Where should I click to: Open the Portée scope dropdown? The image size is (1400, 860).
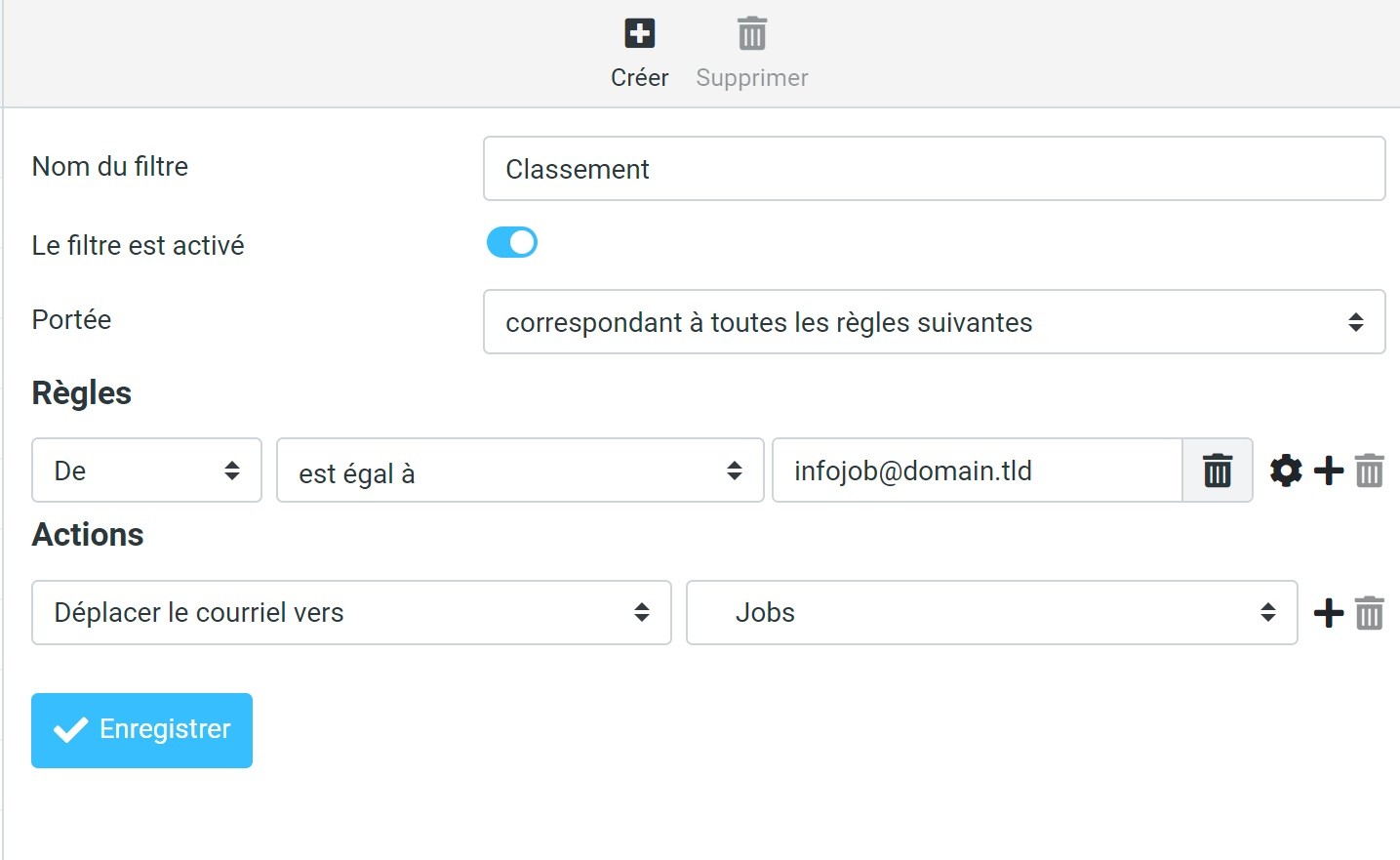(x=934, y=322)
